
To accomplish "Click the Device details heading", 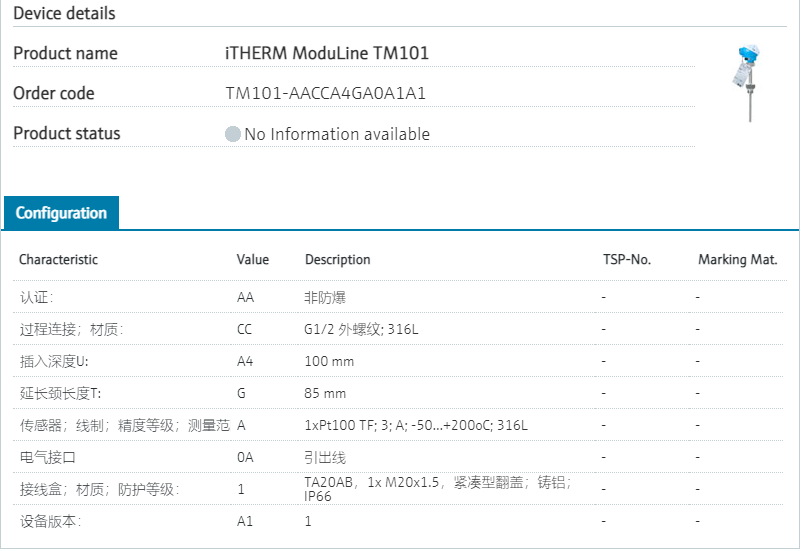I will [x=64, y=14].
